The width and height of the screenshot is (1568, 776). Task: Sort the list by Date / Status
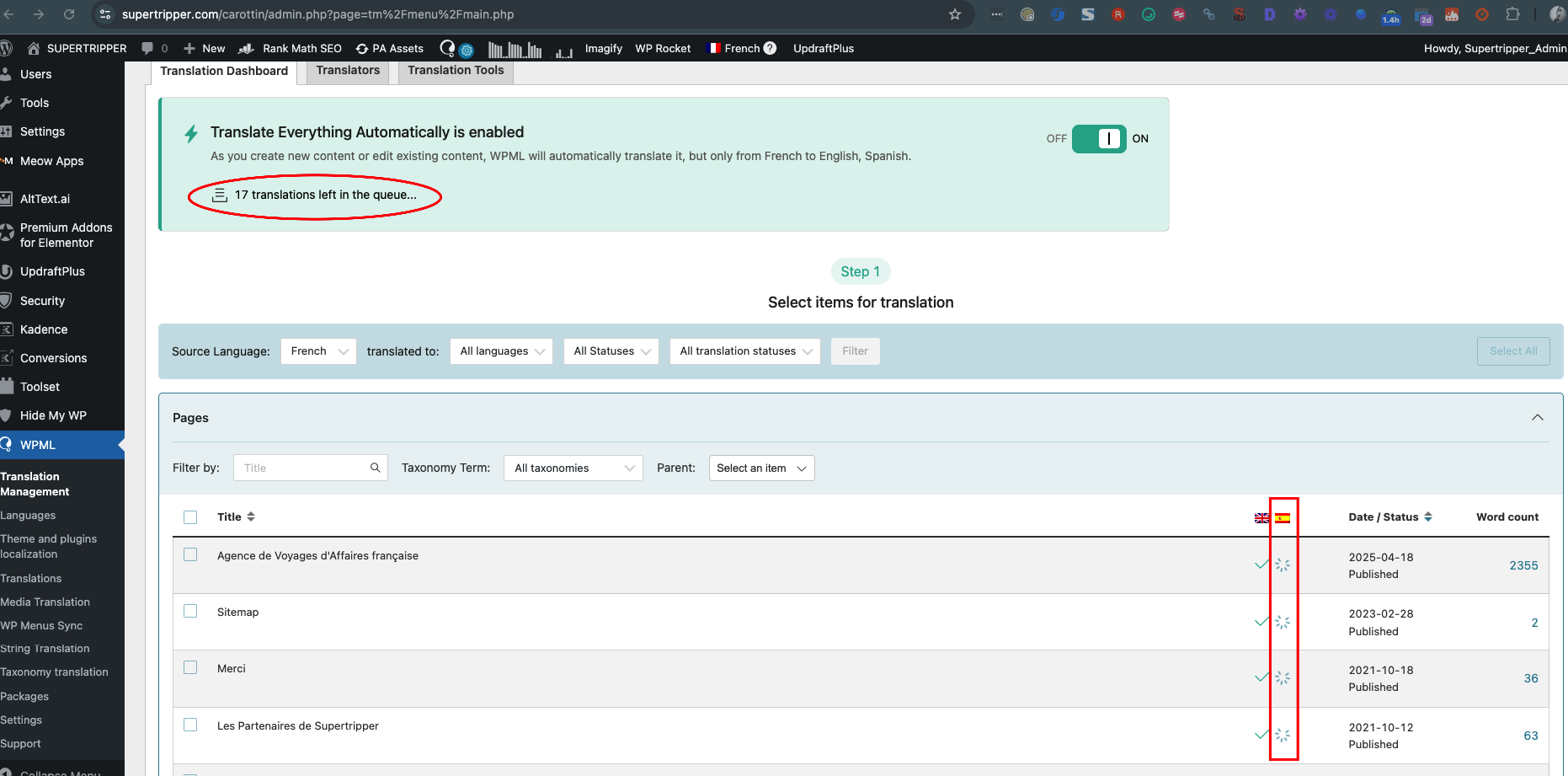(x=1389, y=517)
